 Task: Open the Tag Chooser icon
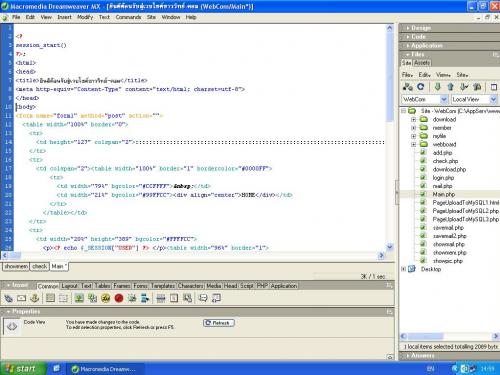coord(216,298)
